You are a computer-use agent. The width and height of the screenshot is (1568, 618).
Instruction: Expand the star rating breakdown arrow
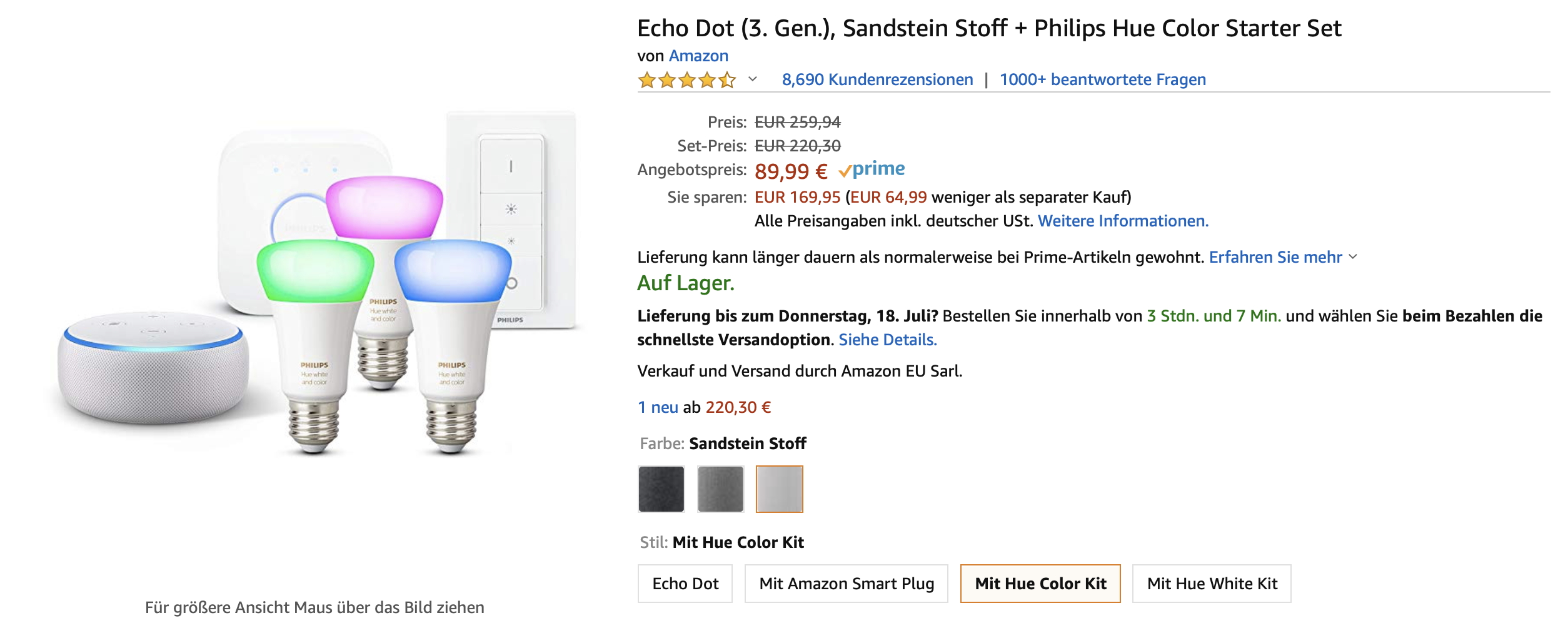tap(753, 79)
